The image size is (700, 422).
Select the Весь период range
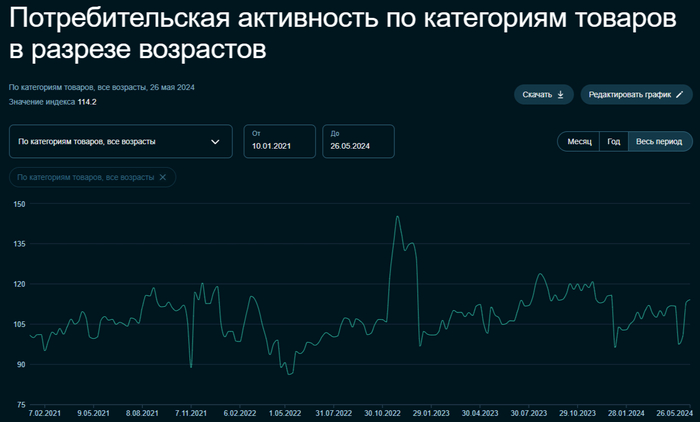659,141
